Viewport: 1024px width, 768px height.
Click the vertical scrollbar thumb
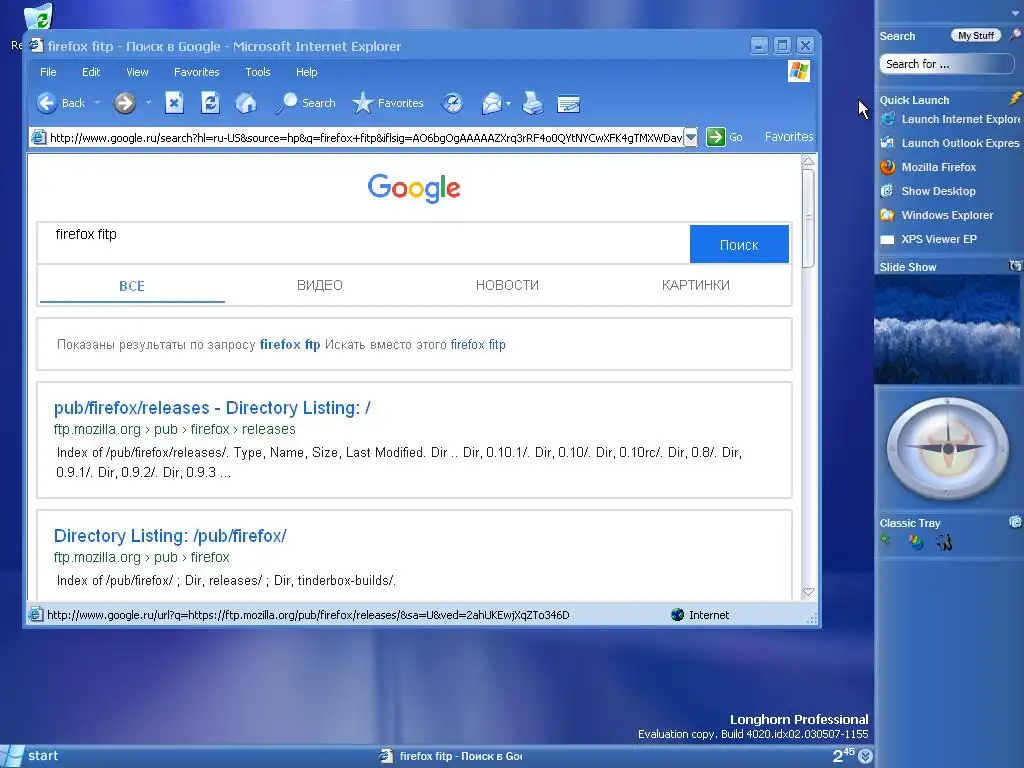pos(808,218)
